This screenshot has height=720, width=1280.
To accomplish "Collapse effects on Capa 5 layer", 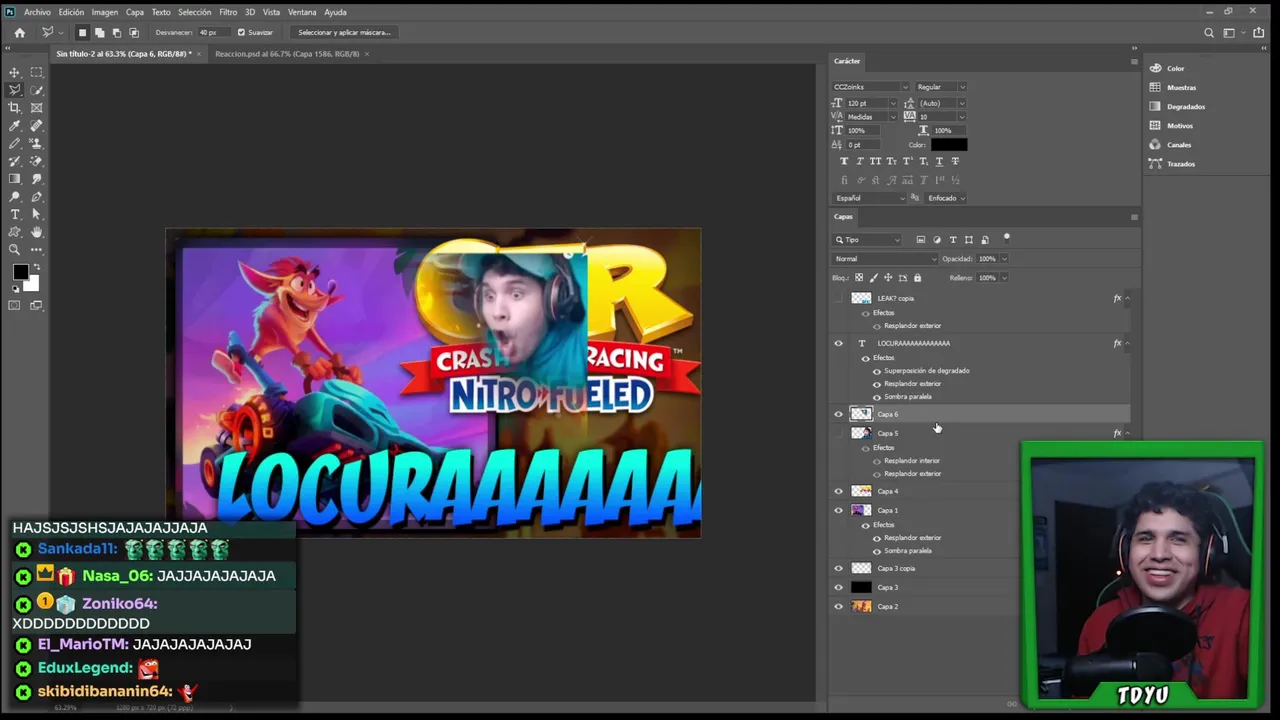I will coord(1127,433).
